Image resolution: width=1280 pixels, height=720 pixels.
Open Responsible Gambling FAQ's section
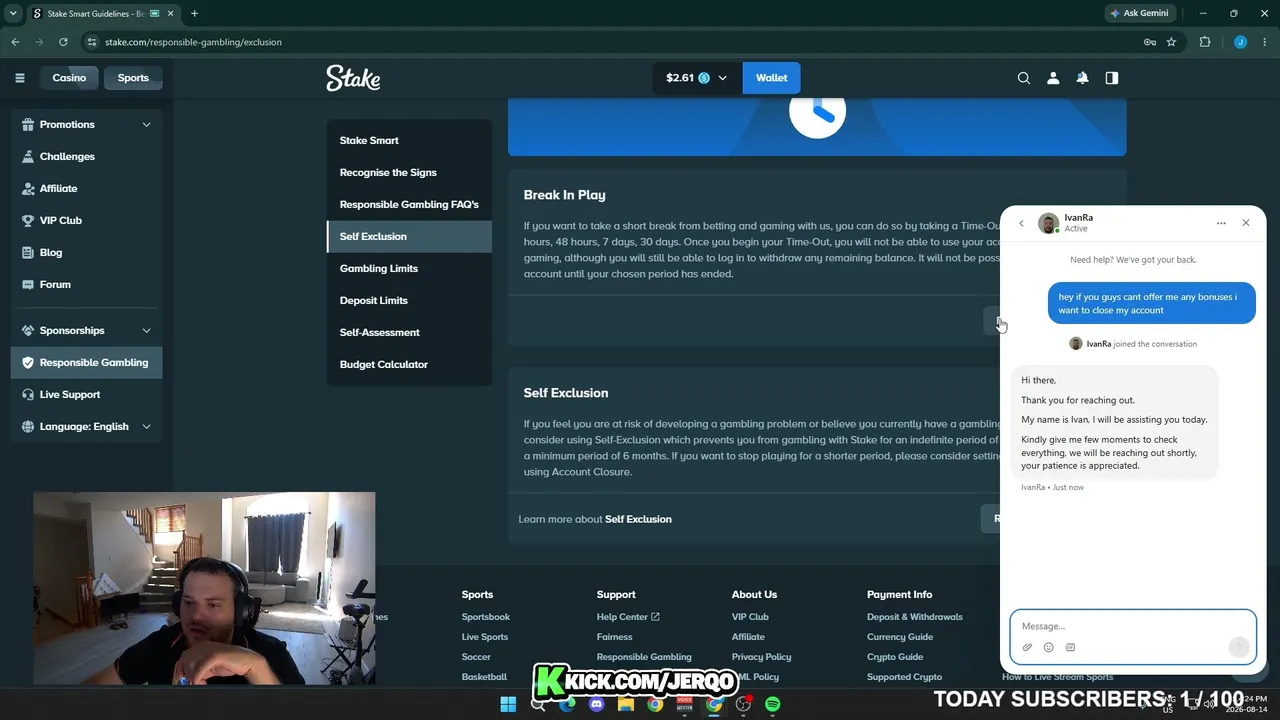pos(409,204)
